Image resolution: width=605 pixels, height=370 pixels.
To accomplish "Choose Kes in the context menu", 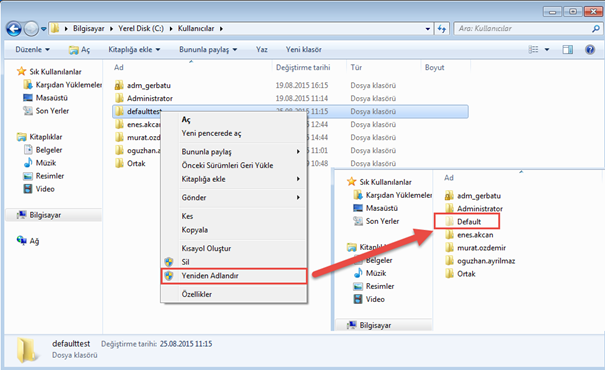I will [x=234, y=216].
